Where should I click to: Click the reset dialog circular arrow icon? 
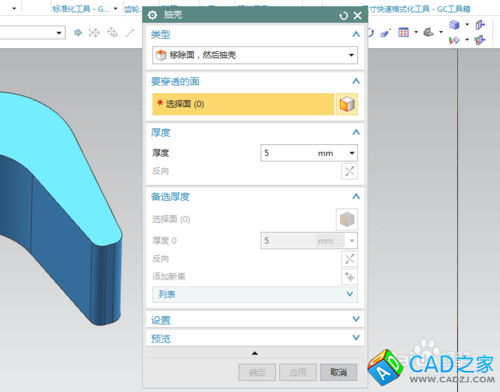(x=343, y=16)
